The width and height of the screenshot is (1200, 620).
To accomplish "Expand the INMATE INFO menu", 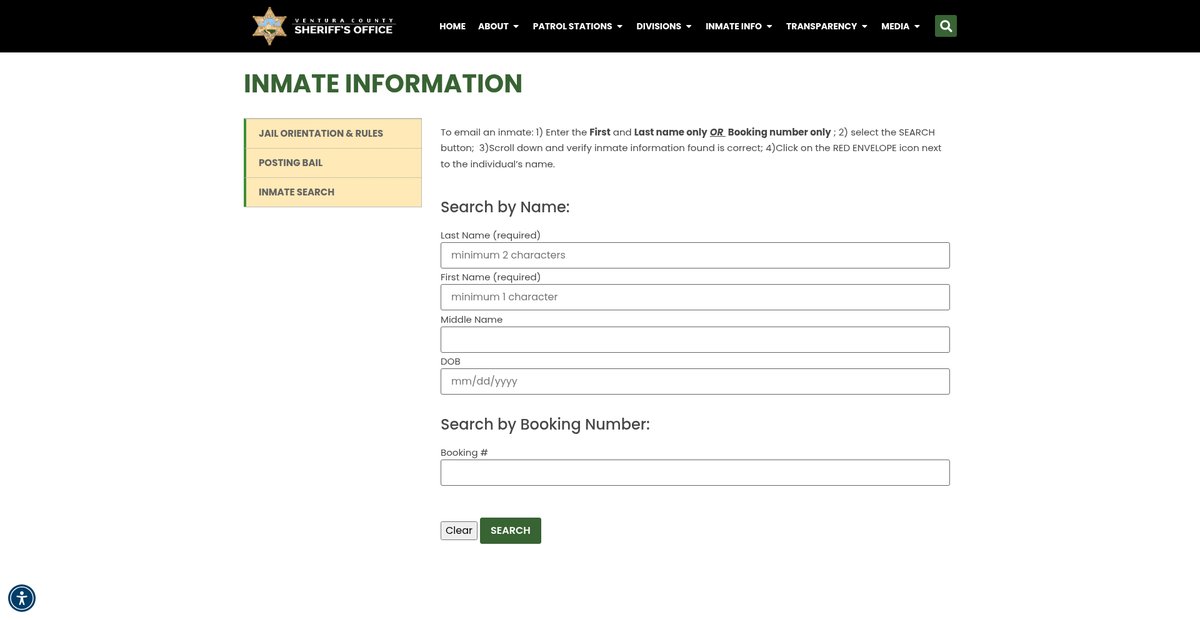I will point(739,26).
